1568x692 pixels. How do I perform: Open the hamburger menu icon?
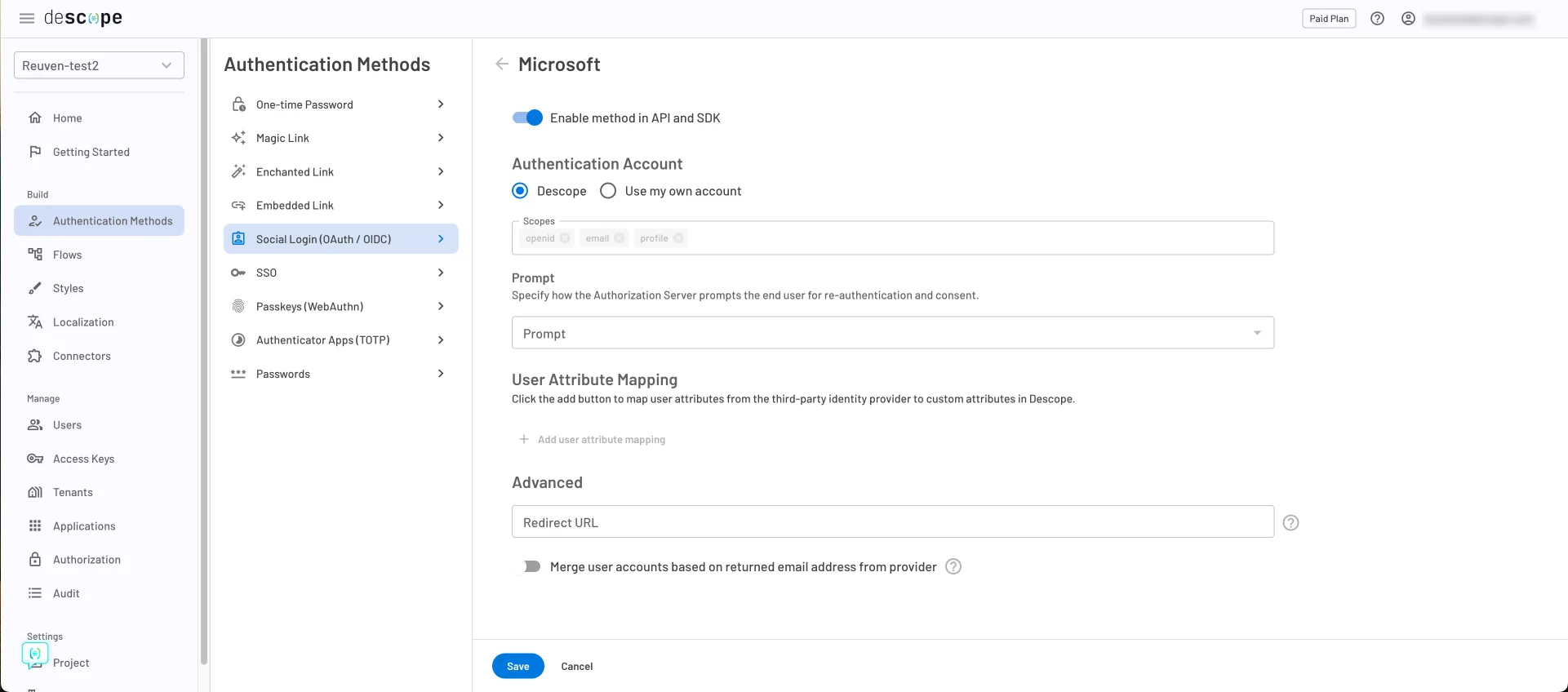[x=27, y=18]
